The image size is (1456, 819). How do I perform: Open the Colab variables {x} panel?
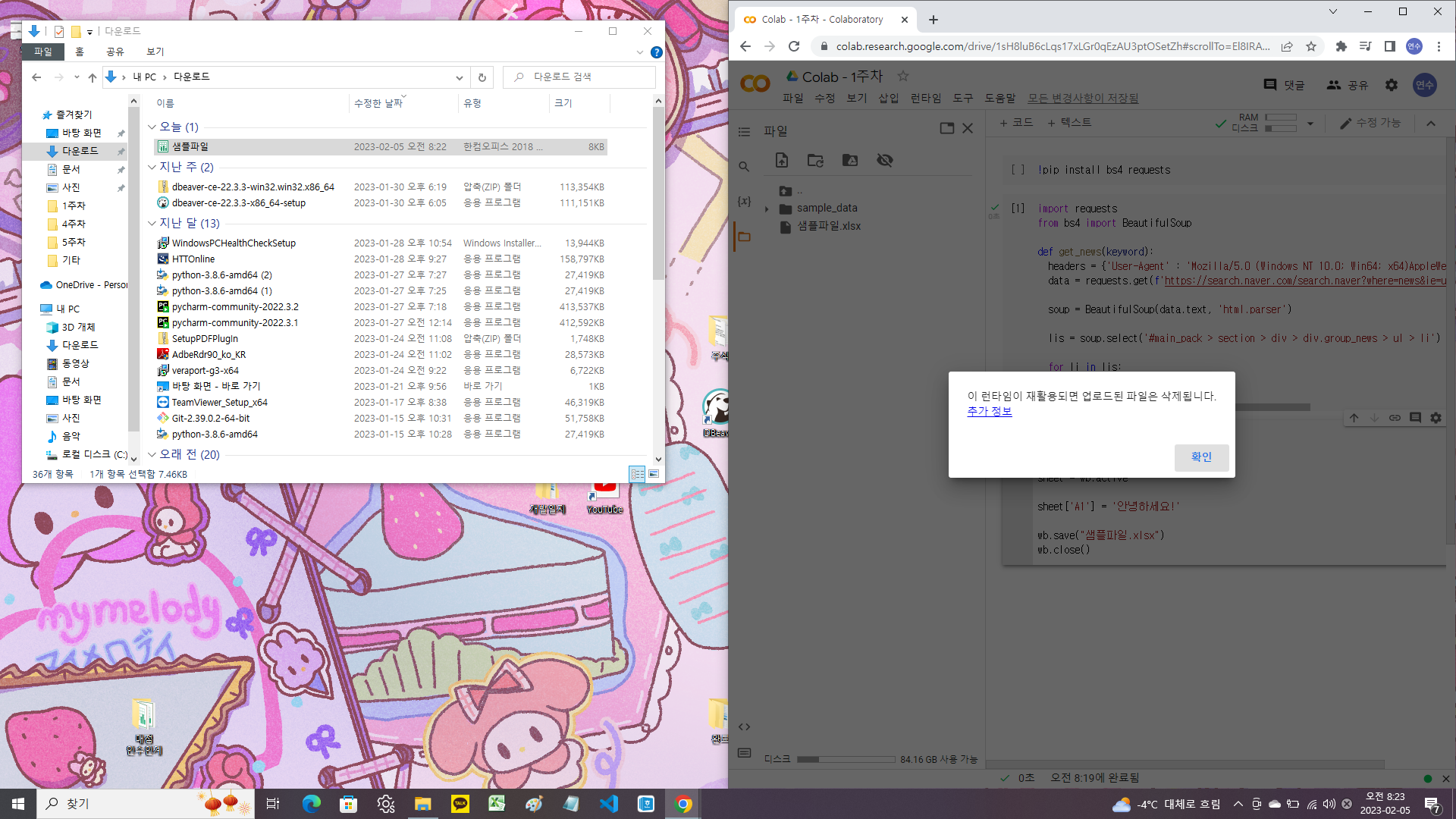(744, 202)
